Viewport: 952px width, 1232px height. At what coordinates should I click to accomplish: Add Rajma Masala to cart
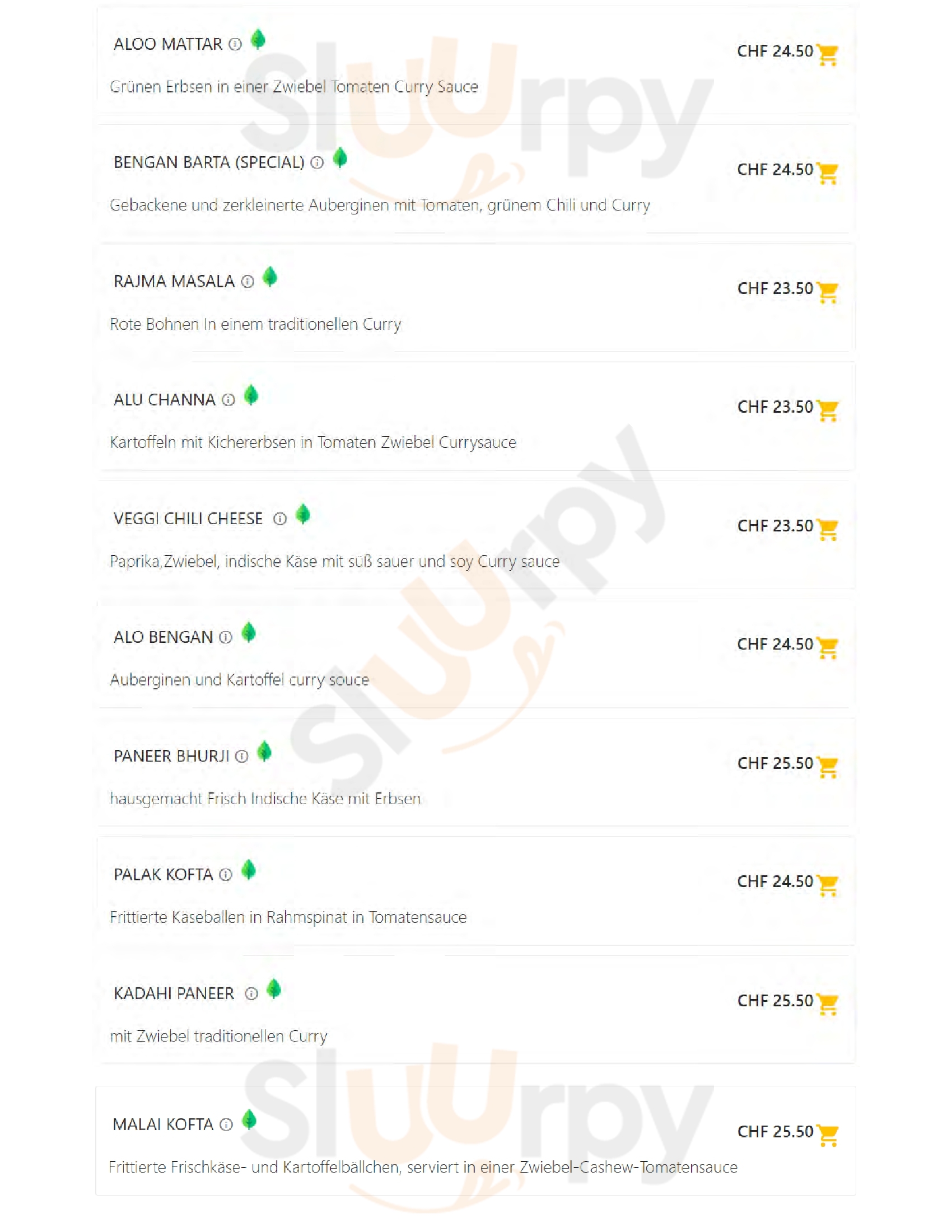(827, 292)
